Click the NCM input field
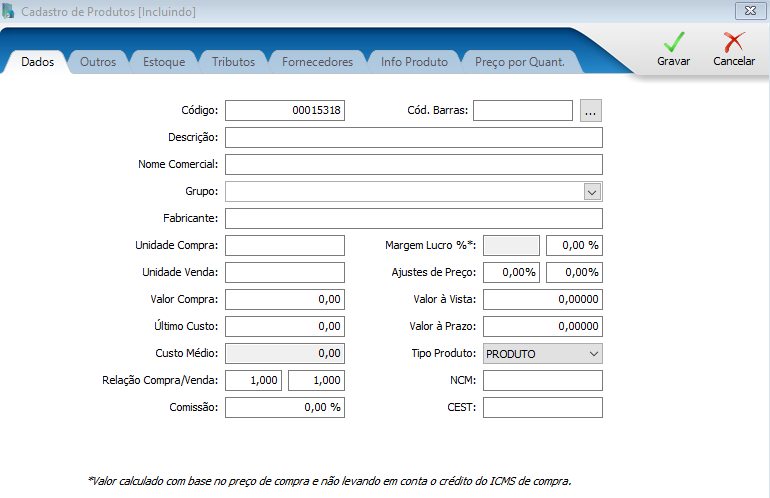The height and width of the screenshot is (498, 770). coord(542,381)
